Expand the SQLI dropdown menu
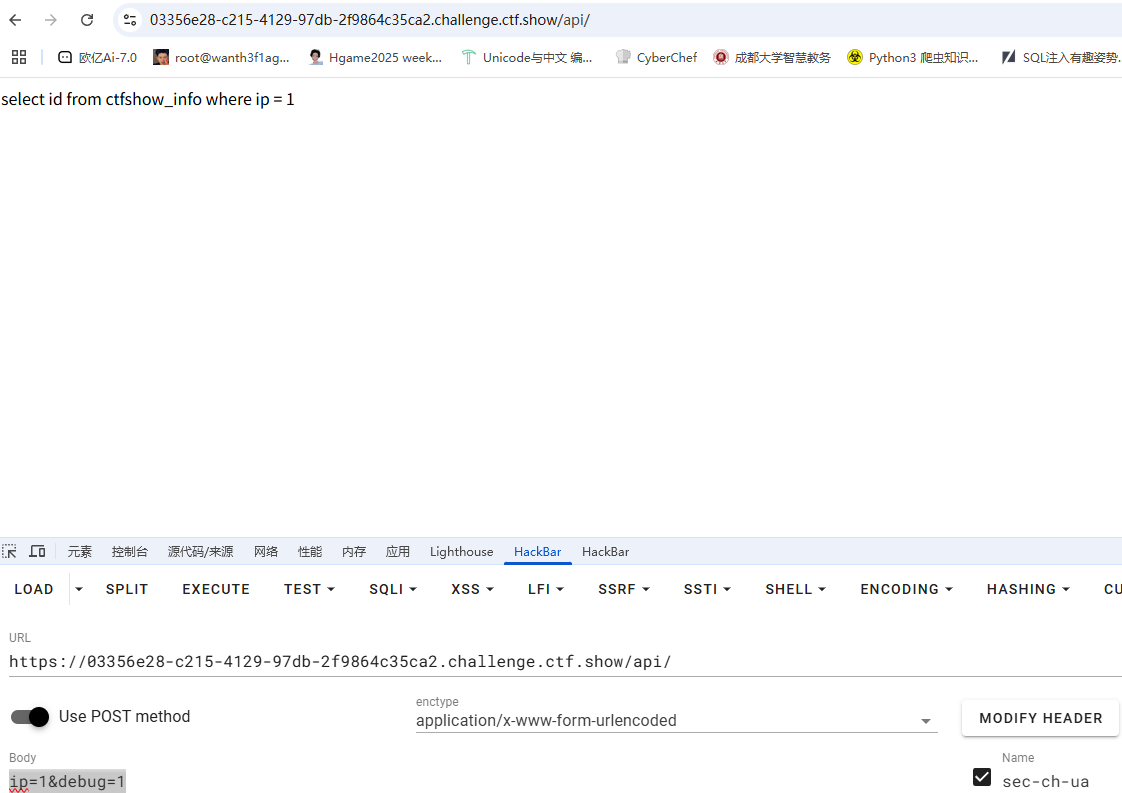The width and height of the screenshot is (1122, 793). pyautogui.click(x=393, y=589)
